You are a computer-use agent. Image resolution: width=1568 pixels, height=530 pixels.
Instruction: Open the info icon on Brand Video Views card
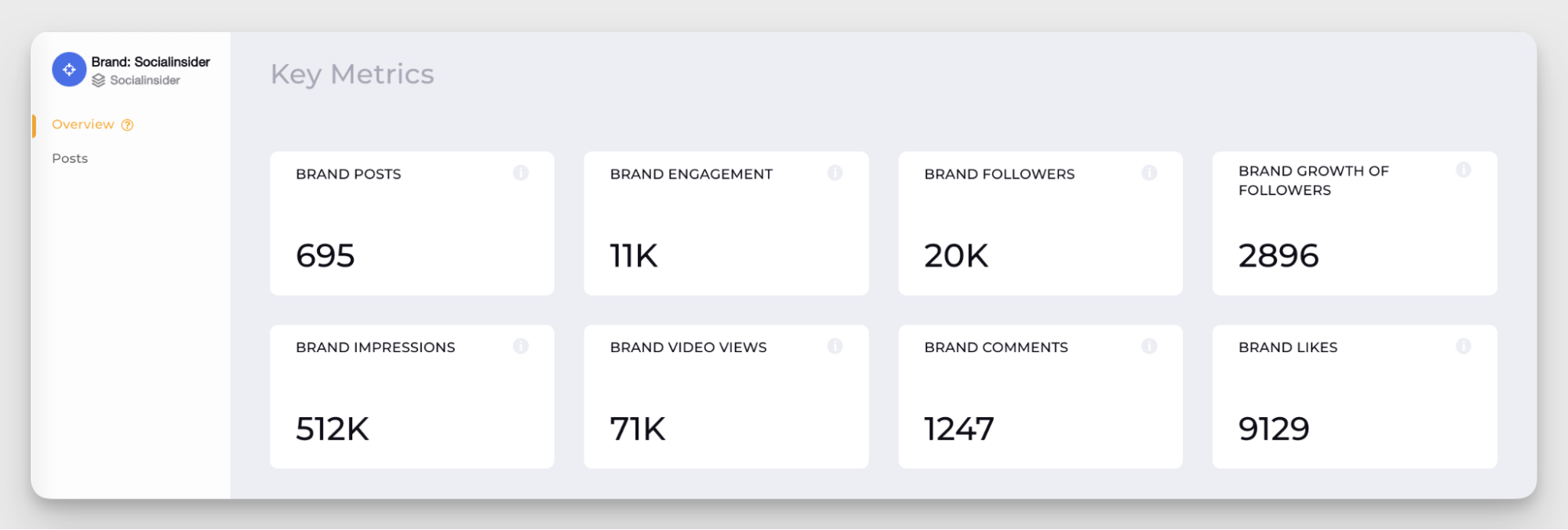click(x=835, y=346)
